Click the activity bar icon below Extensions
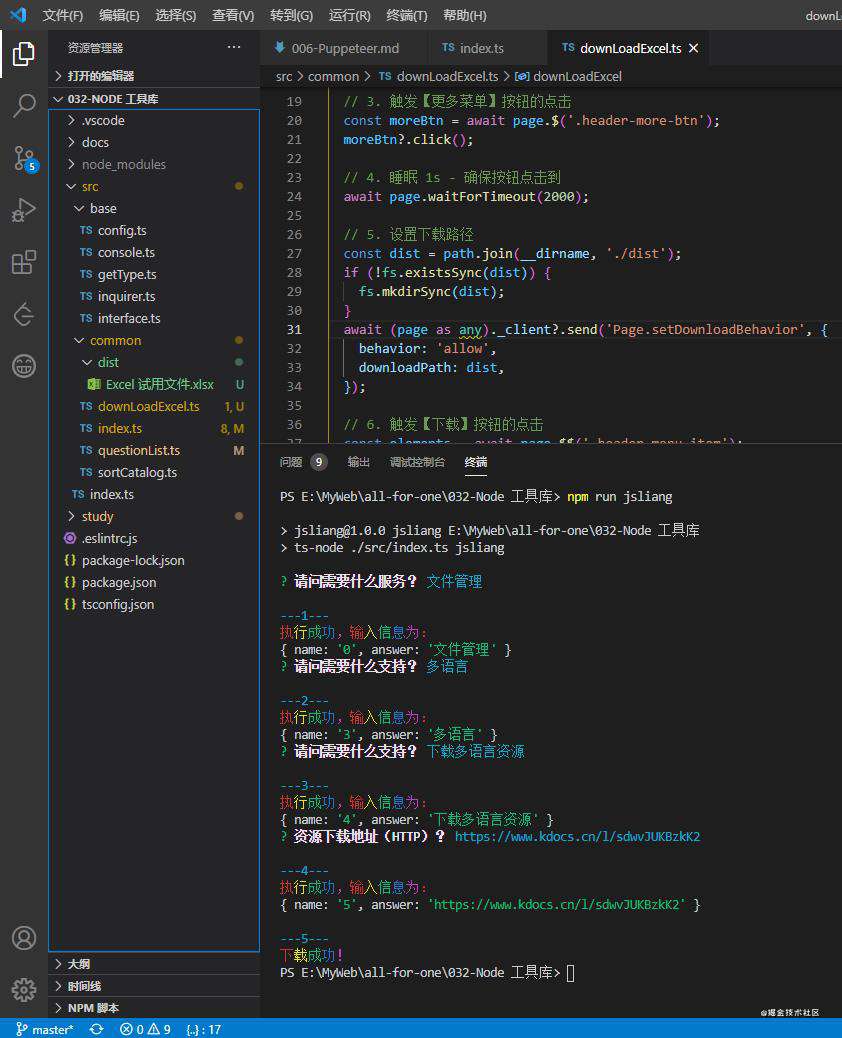Image resolution: width=842 pixels, height=1038 pixels. tap(24, 314)
